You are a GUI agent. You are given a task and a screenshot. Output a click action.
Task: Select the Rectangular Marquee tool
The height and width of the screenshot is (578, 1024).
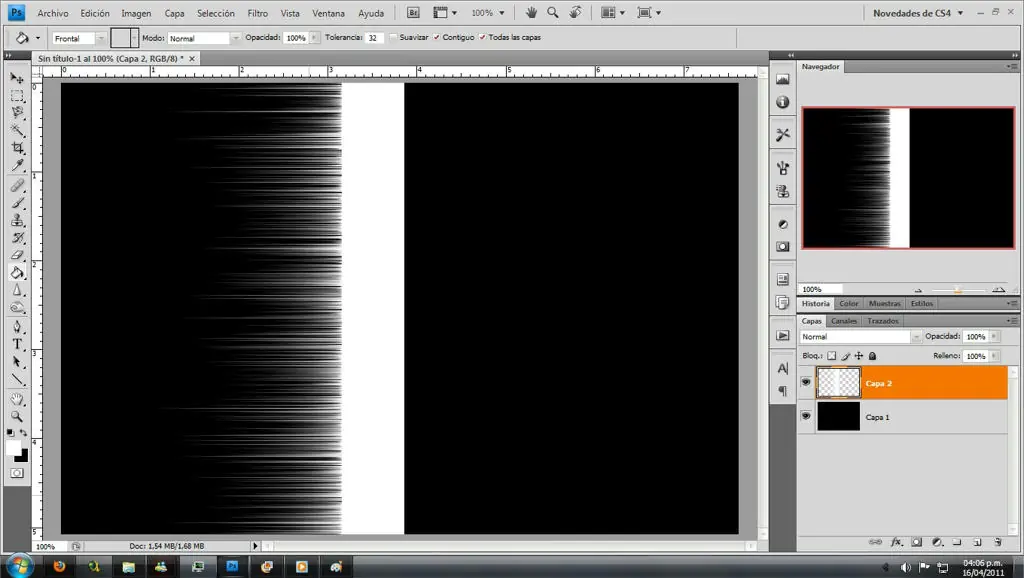point(17,96)
